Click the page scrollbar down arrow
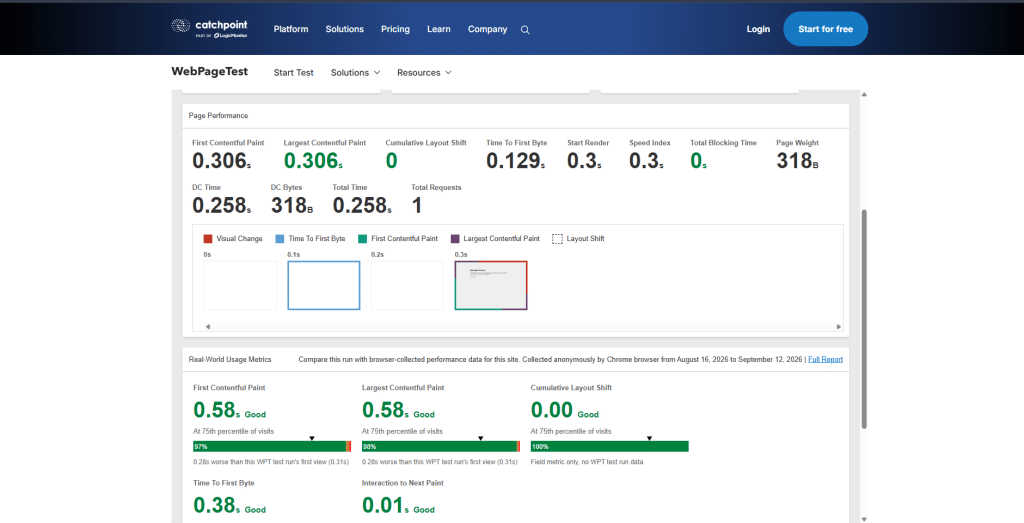Screen dimensions: 1024x523 click(x=864, y=519)
